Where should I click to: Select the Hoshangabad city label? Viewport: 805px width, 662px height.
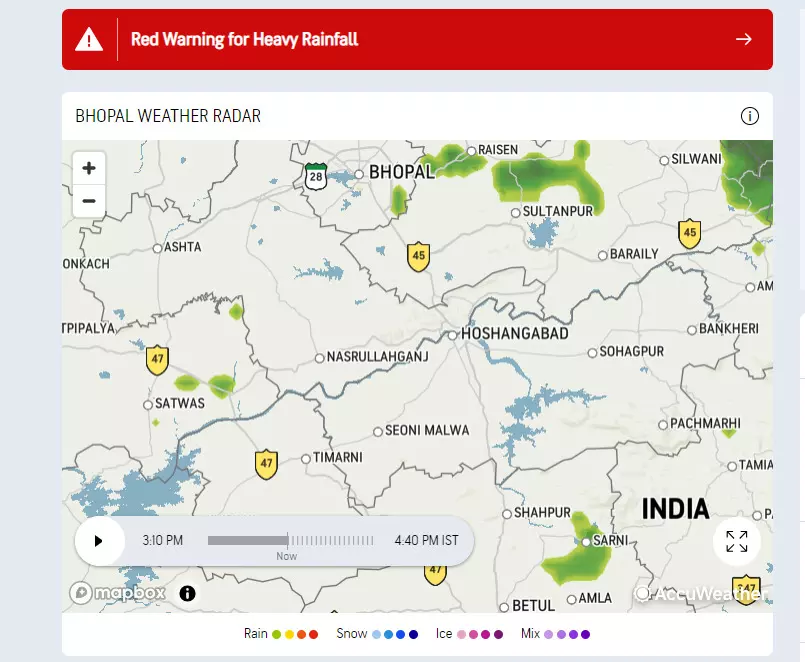(514, 334)
